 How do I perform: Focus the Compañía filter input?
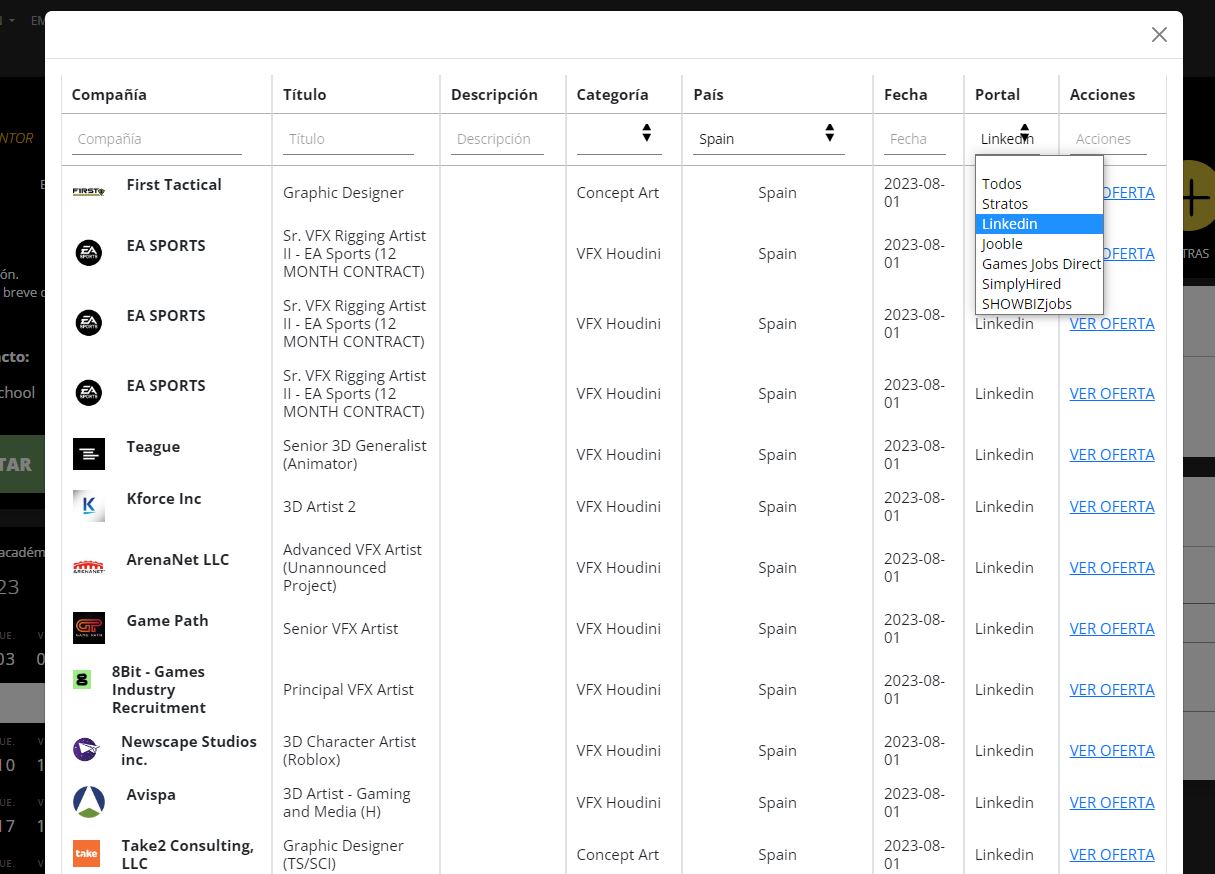coord(157,139)
